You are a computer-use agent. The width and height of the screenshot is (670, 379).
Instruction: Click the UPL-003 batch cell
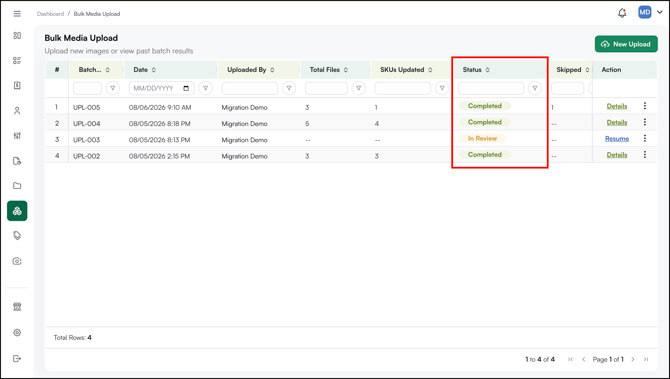[x=87, y=140]
